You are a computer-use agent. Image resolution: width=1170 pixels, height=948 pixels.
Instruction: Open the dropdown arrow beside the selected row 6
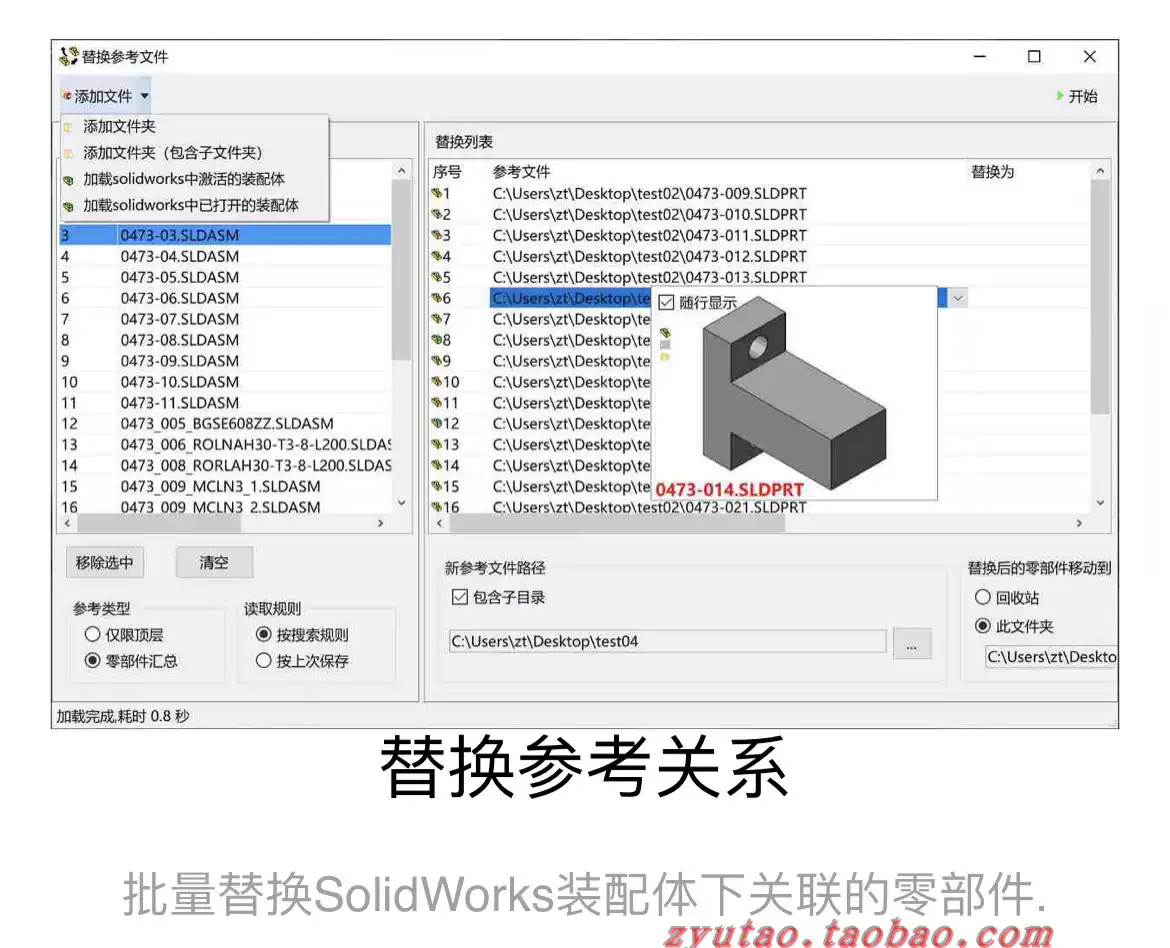pyautogui.click(x=957, y=297)
